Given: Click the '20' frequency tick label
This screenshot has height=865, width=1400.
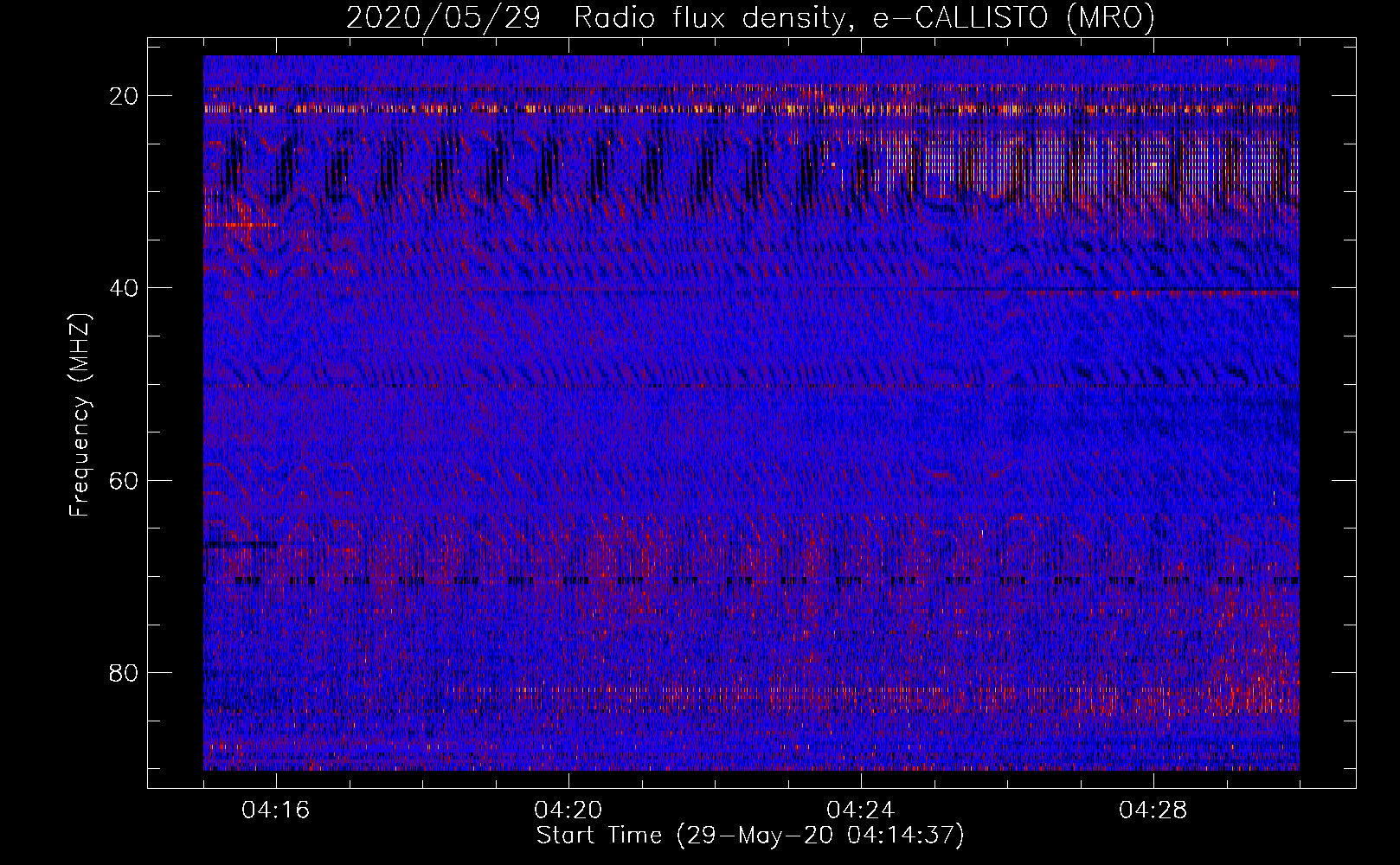Looking at the screenshot, I should click(124, 96).
